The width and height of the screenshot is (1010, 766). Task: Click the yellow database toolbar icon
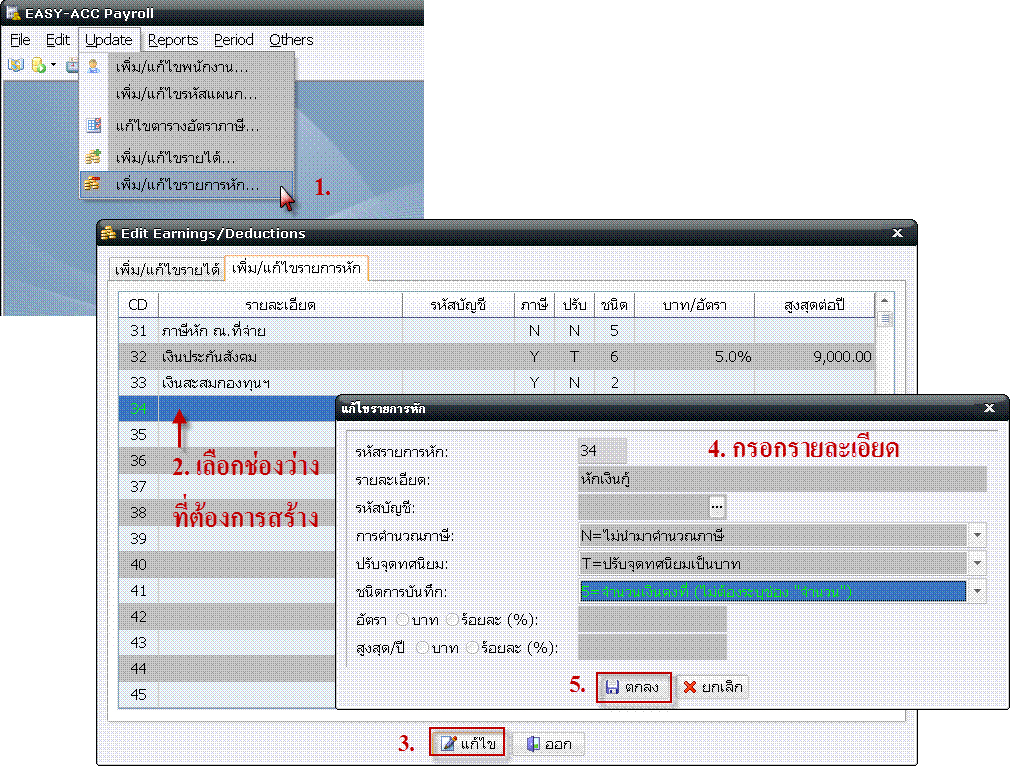pos(38,65)
